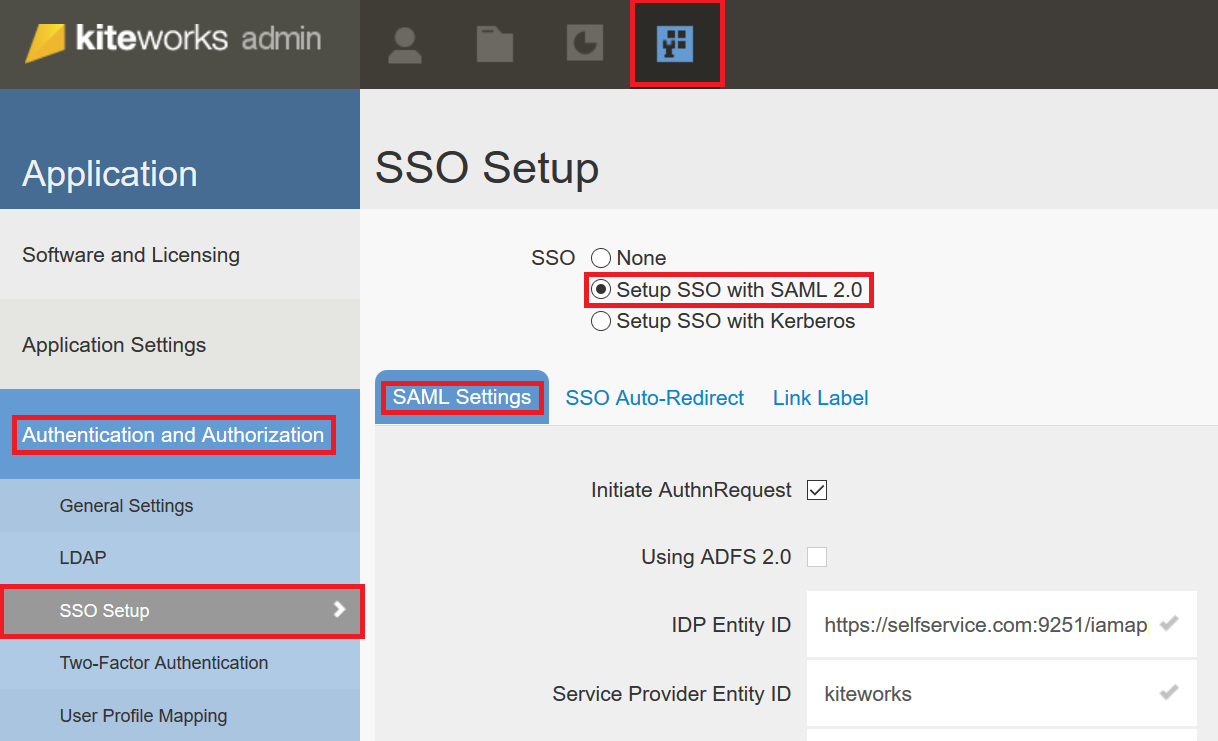The height and width of the screenshot is (741, 1218).
Task: Uncheck Initiate AuthnRequest checkbox
Action: (x=817, y=490)
